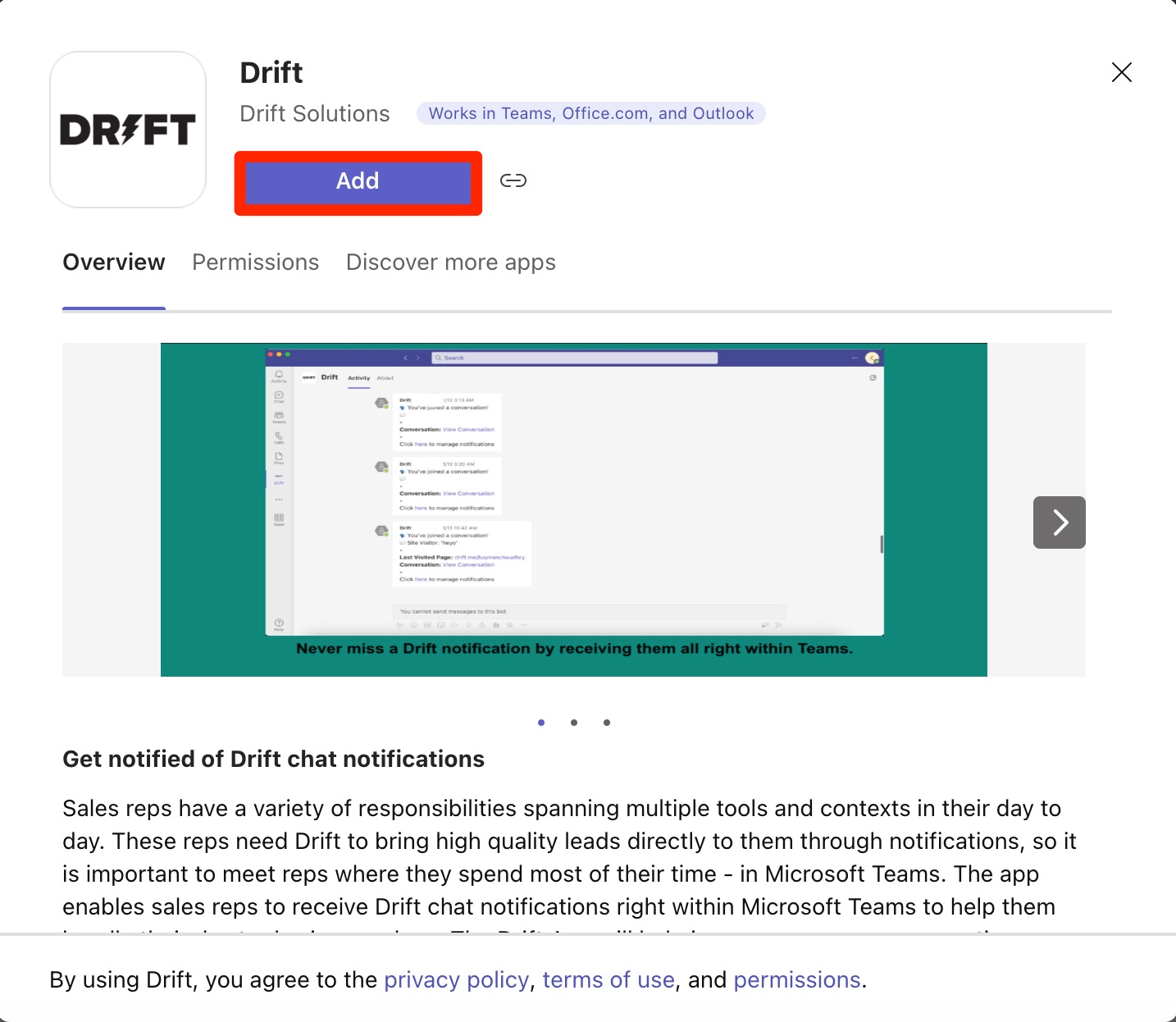
Task: Select the first carousel dot
Action: tap(541, 723)
